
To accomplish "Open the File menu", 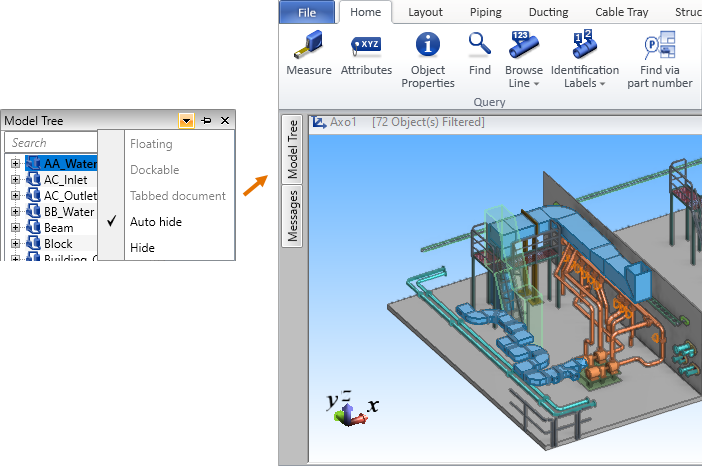I will 306,12.
